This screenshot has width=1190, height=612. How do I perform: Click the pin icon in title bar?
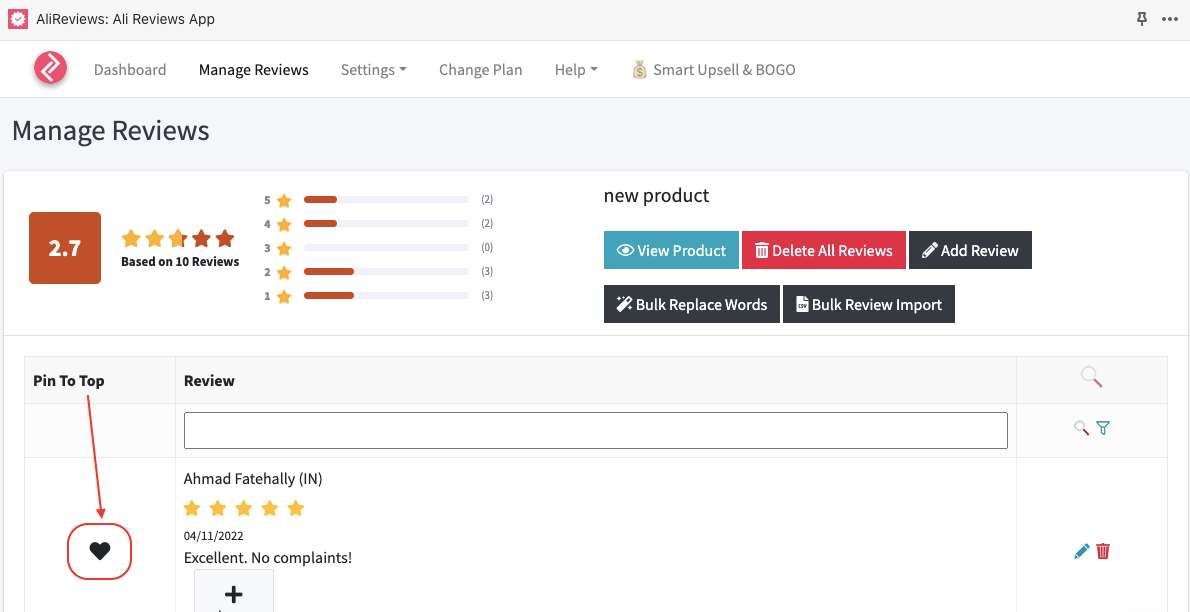coord(1142,19)
